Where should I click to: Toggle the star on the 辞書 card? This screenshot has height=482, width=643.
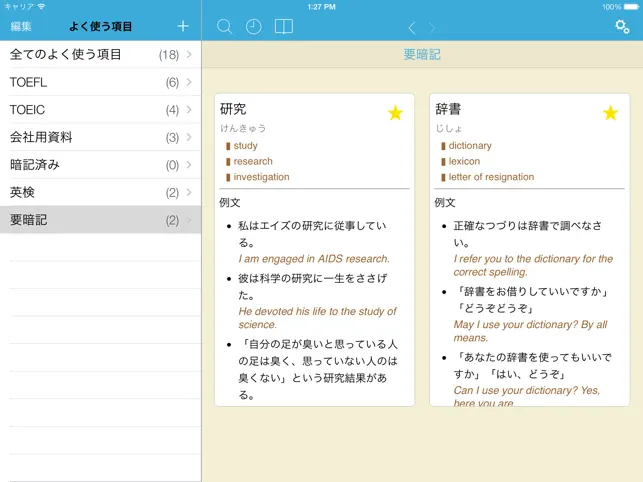point(611,113)
